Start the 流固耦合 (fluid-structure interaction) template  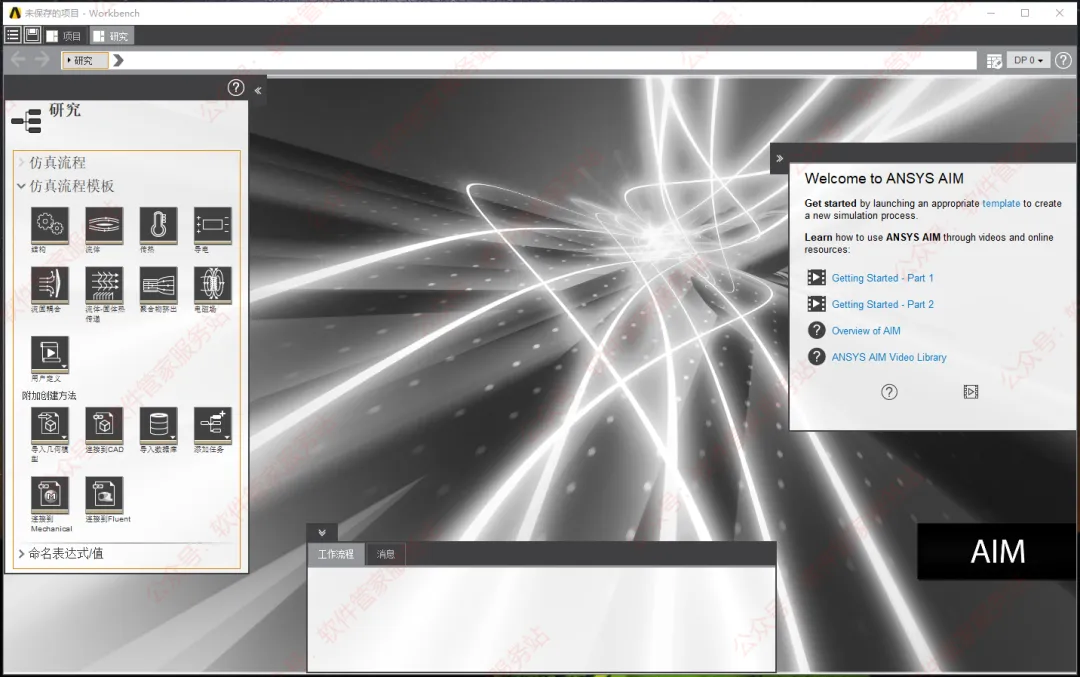[50, 284]
